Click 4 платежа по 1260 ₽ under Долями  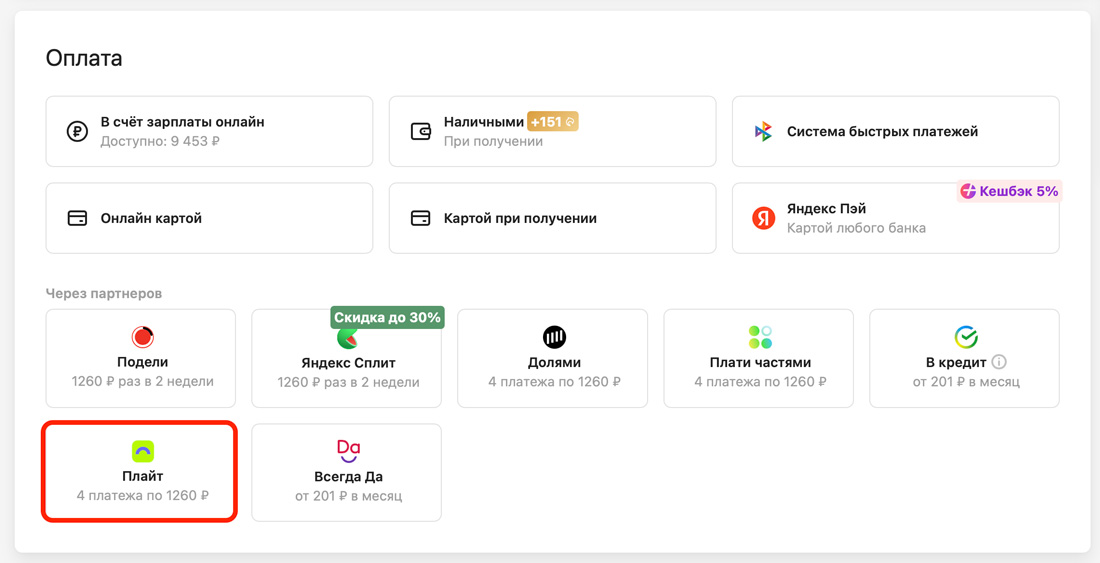coord(554,382)
